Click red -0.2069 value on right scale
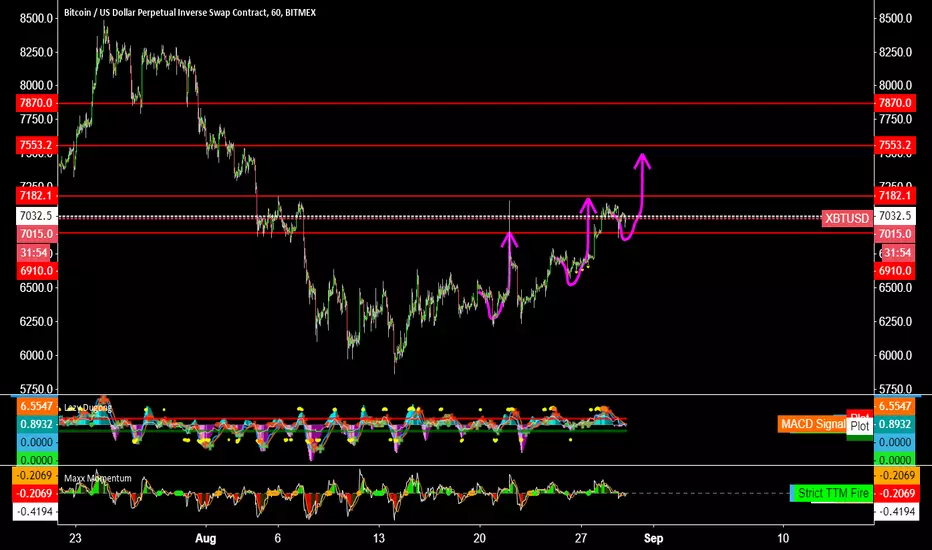The width and height of the screenshot is (932, 550). coord(895,493)
